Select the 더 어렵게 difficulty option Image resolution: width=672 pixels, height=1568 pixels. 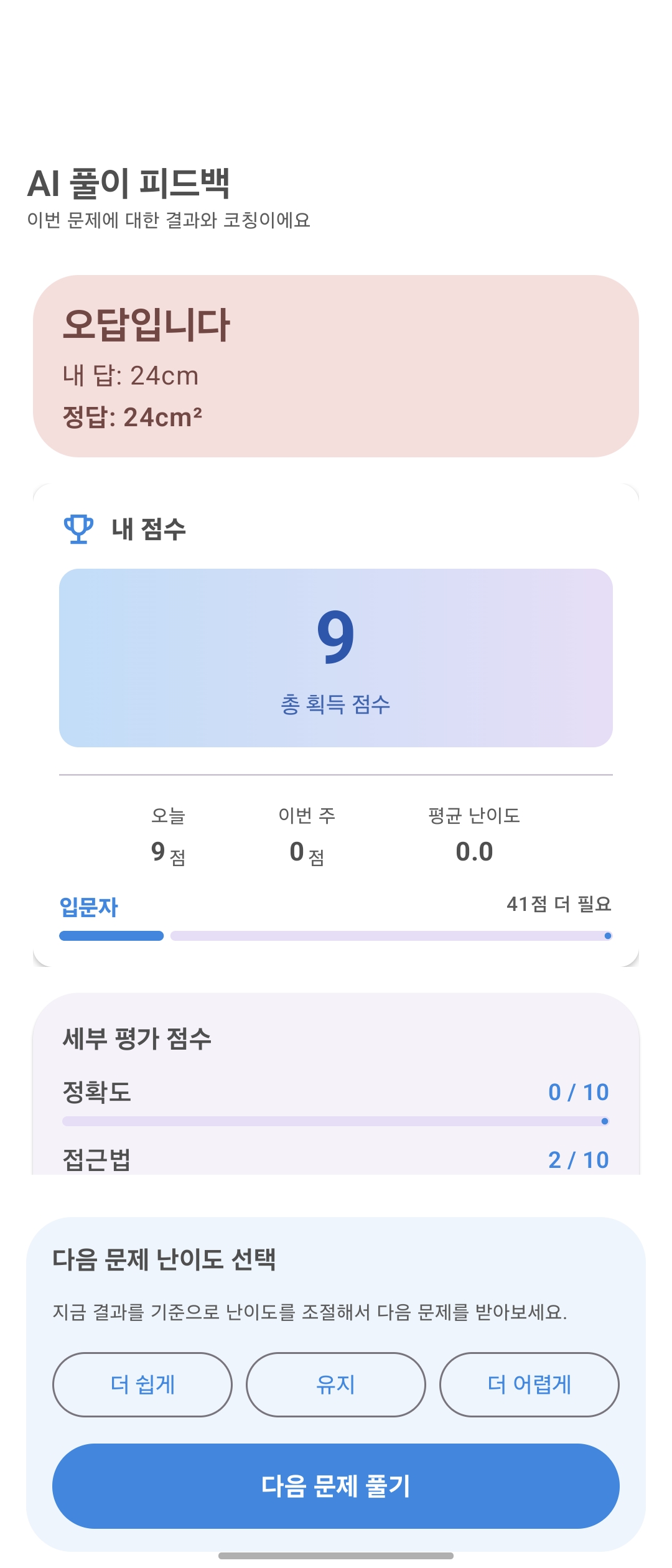530,1384
